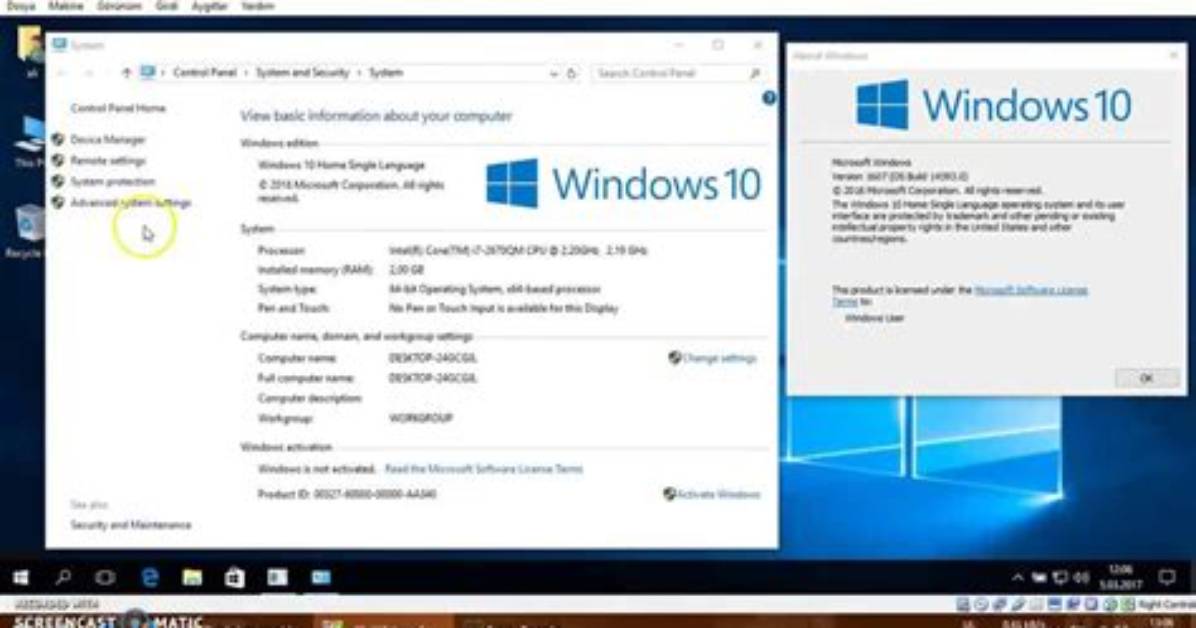
Task: Click the VirtualBox optical disc status icon
Action: (982, 605)
